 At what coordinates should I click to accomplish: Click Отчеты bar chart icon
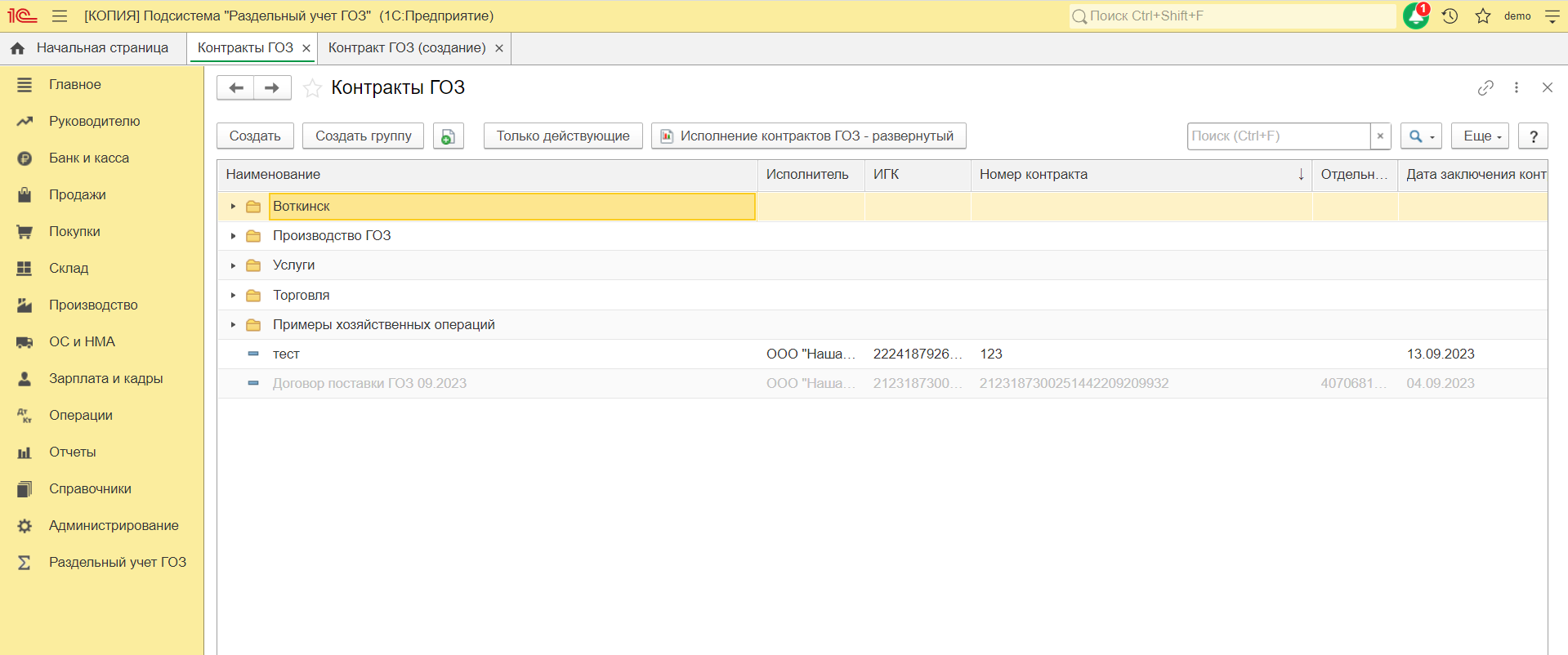25,452
